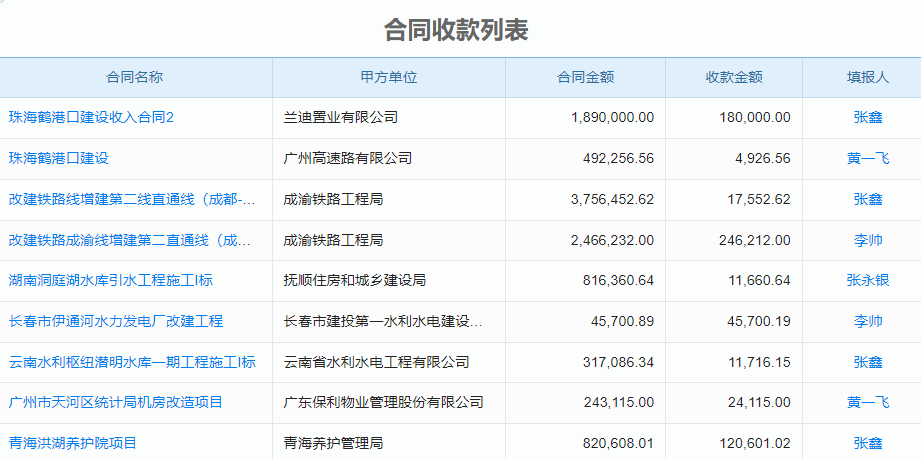Open the 湖南洞庭湖水库引水工程施工I标 contract
The width and height of the screenshot is (921, 459).
pyautogui.click(x=111, y=280)
